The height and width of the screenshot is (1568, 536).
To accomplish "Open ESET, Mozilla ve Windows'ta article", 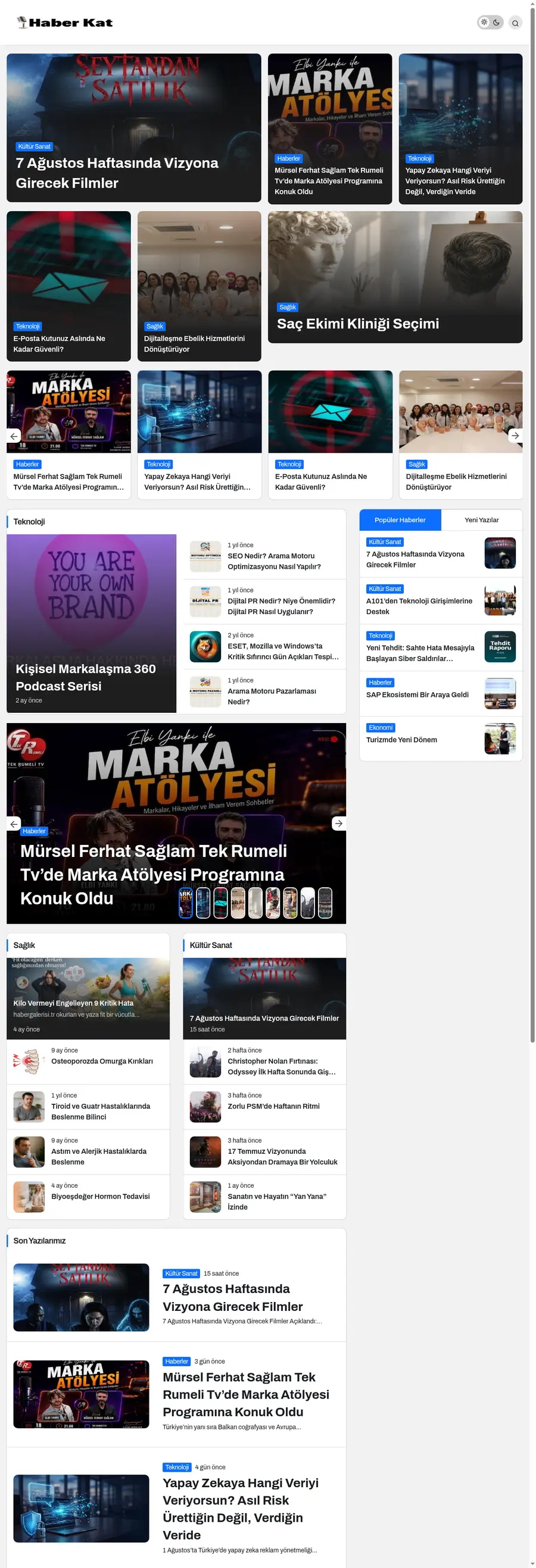I will pos(283,652).
